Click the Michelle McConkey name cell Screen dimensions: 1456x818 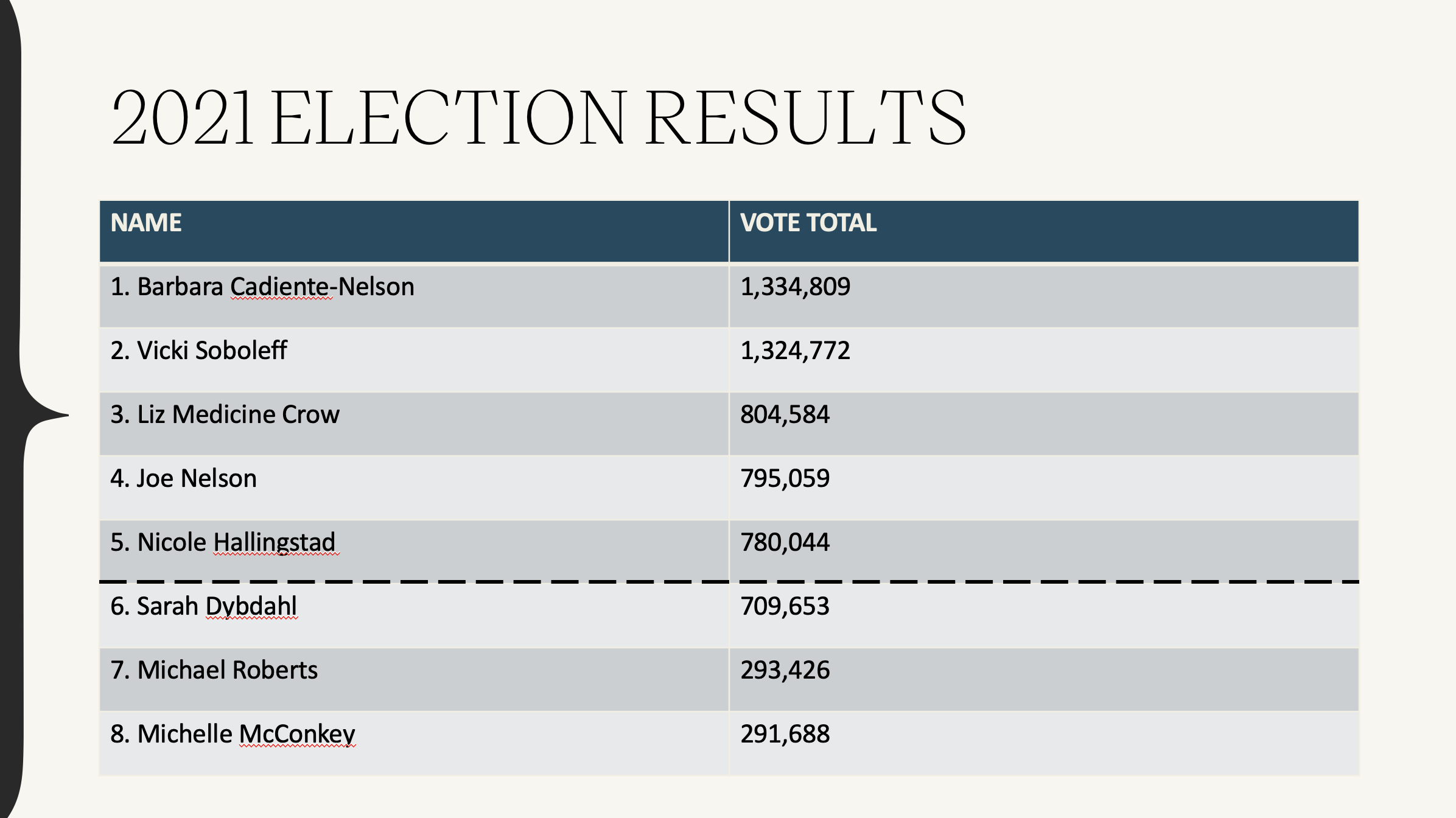(x=233, y=734)
